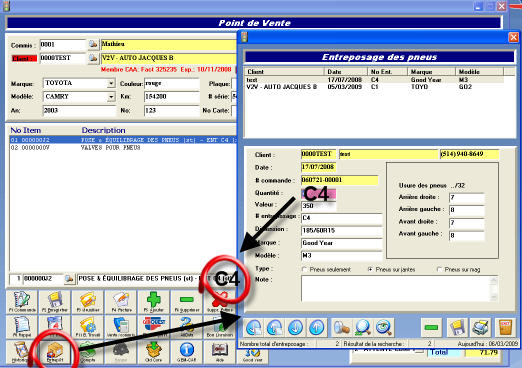The height and width of the screenshot is (368, 522).
Task: Click the storage Marque field Good Year
Action: point(342,243)
